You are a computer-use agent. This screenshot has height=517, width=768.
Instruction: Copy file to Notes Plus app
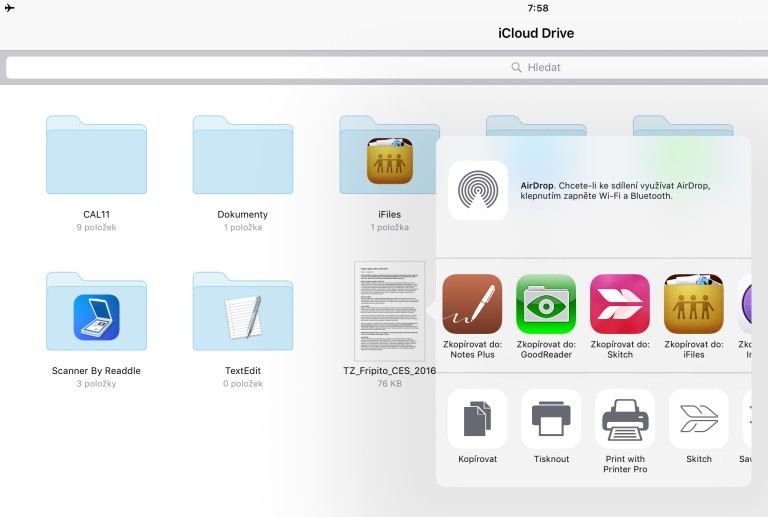[472, 304]
